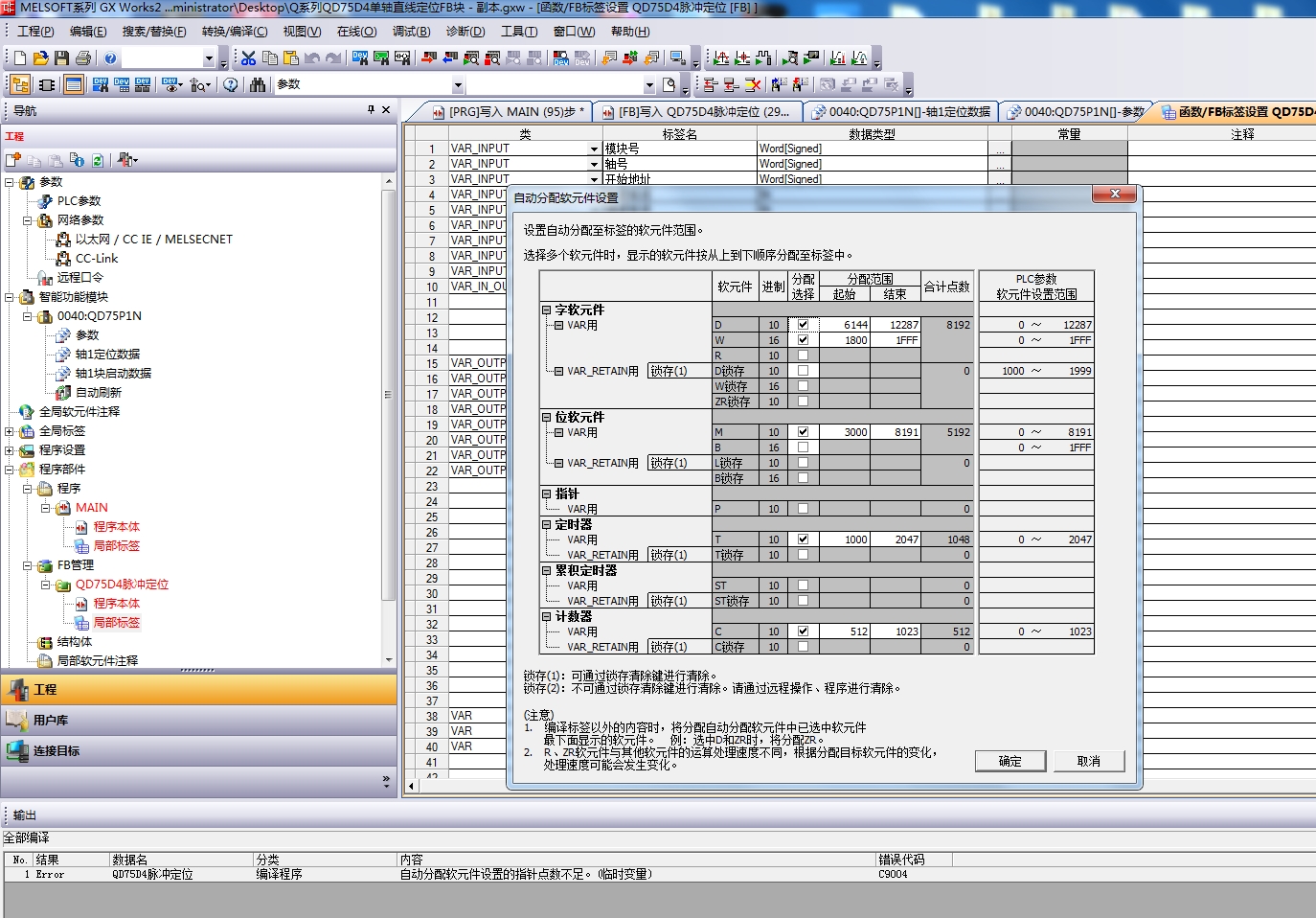The height and width of the screenshot is (918, 1316).
Task: Select 局部标签 under QD75D4脉冲定位
Action: click(116, 623)
